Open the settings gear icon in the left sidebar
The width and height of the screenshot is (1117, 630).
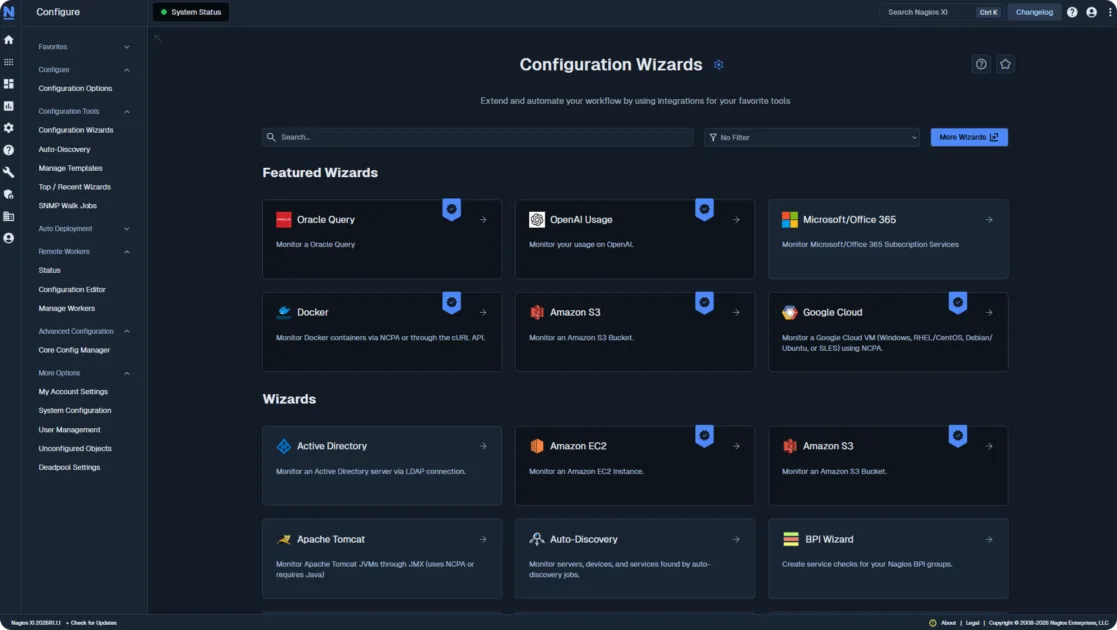pos(9,129)
